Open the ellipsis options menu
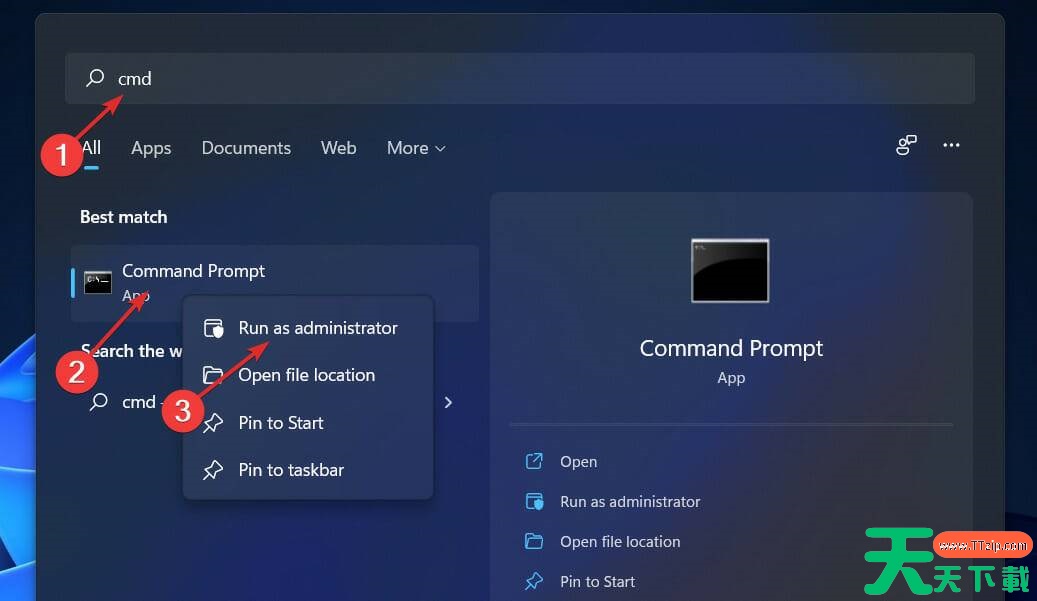 pos(951,145)
